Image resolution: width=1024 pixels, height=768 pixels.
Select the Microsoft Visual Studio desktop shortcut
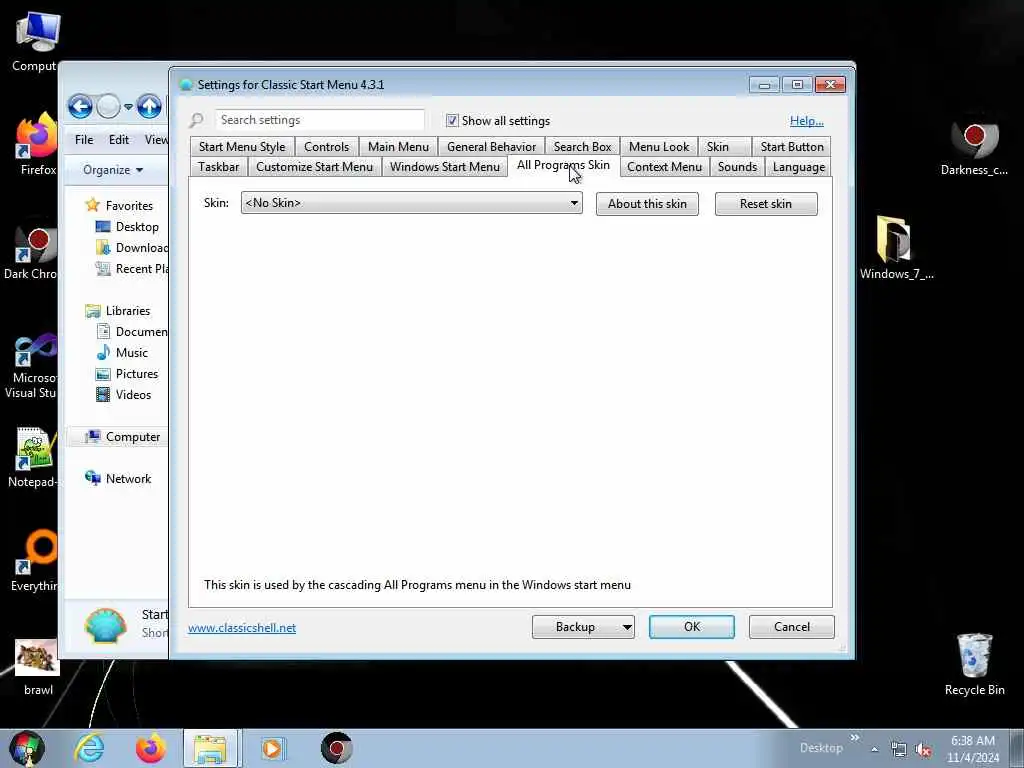[x=31, y=366]
